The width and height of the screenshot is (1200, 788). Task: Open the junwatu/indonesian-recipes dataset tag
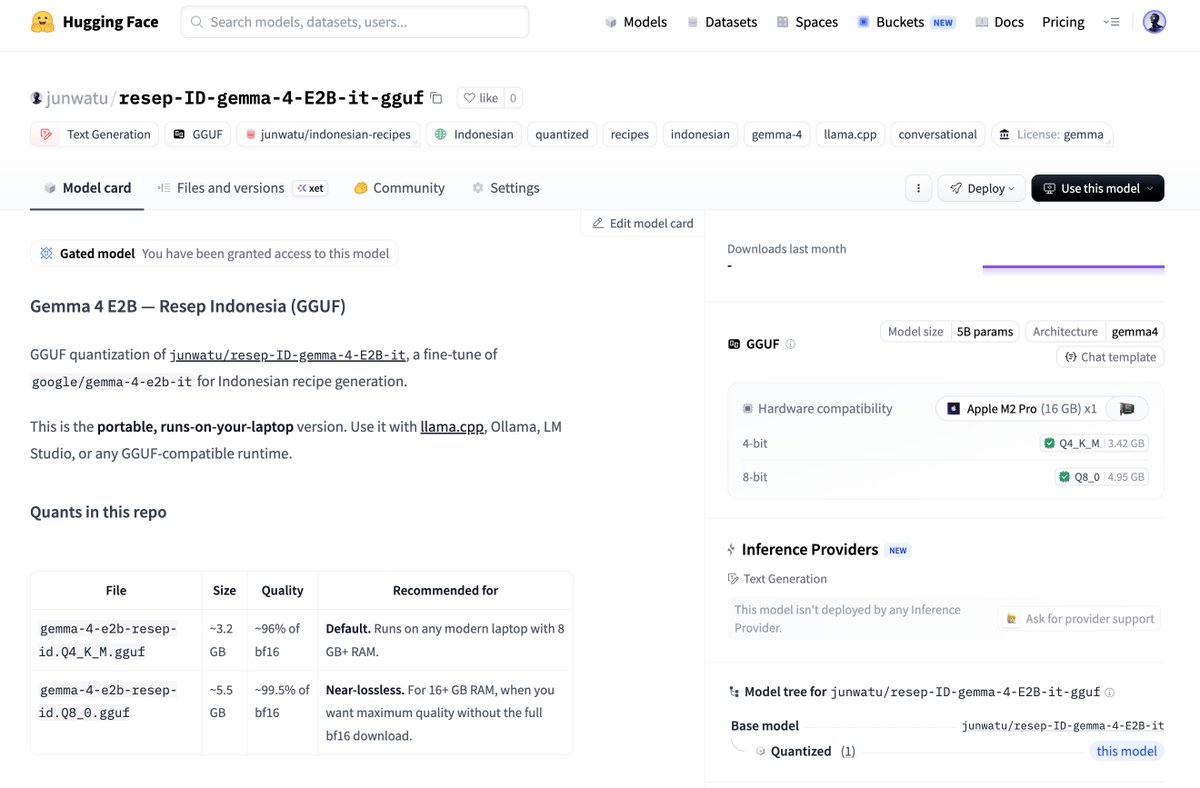pyautogui.click(x=328, y=134)
